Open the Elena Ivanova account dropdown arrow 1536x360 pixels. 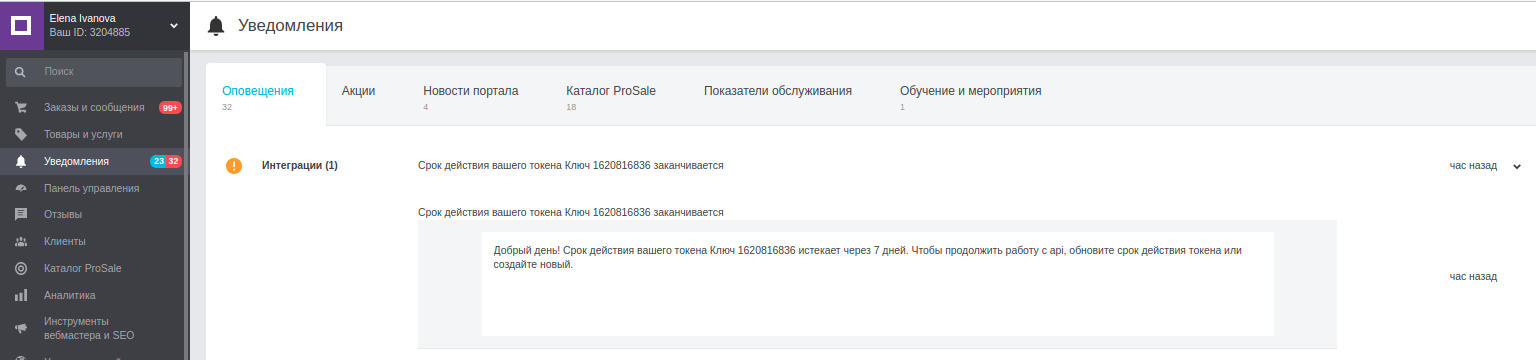pos(174,25)
